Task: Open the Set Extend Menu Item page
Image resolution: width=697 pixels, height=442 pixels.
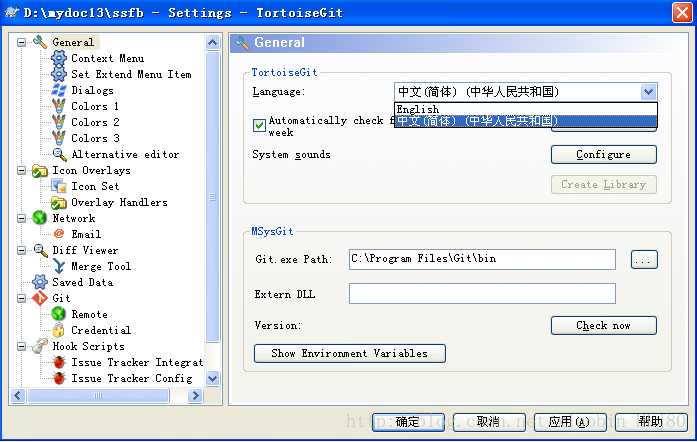Action: (x=131, y=74)
